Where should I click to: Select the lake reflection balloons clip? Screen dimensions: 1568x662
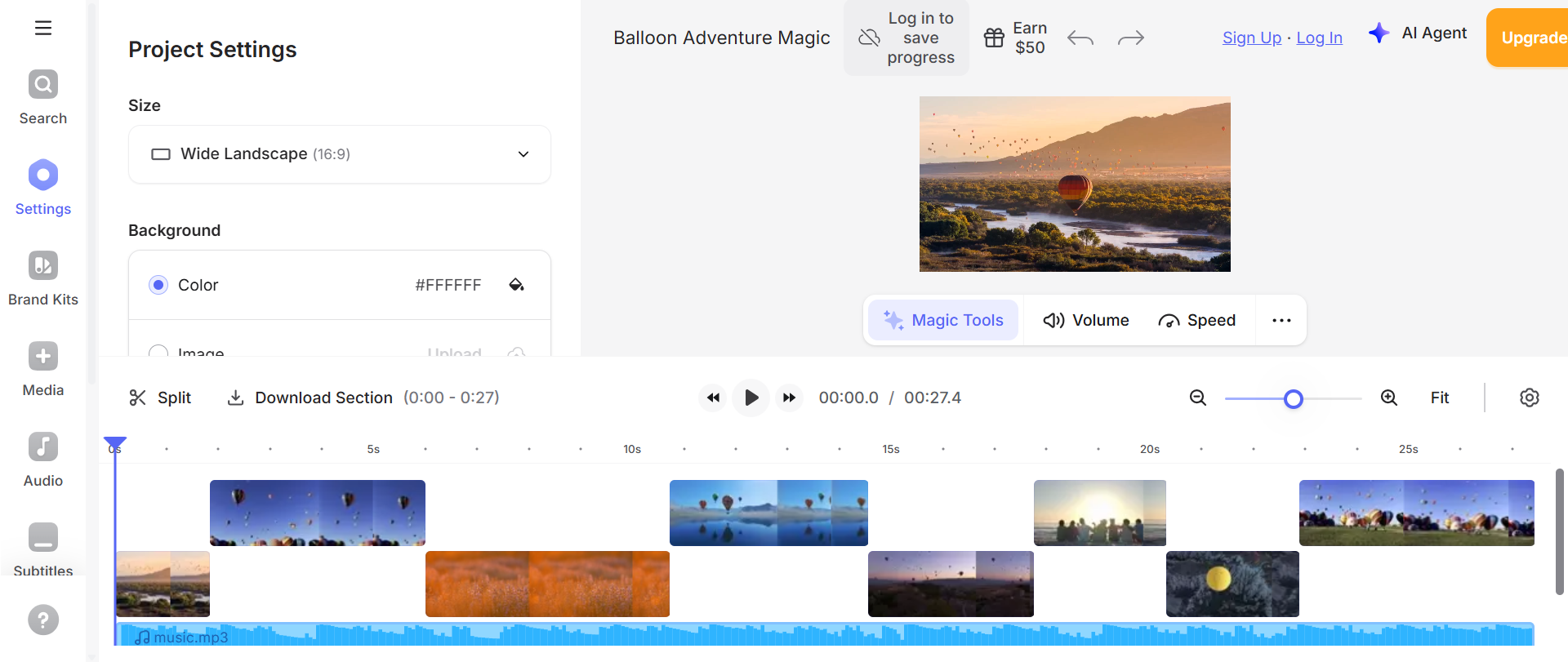point(768,513)
